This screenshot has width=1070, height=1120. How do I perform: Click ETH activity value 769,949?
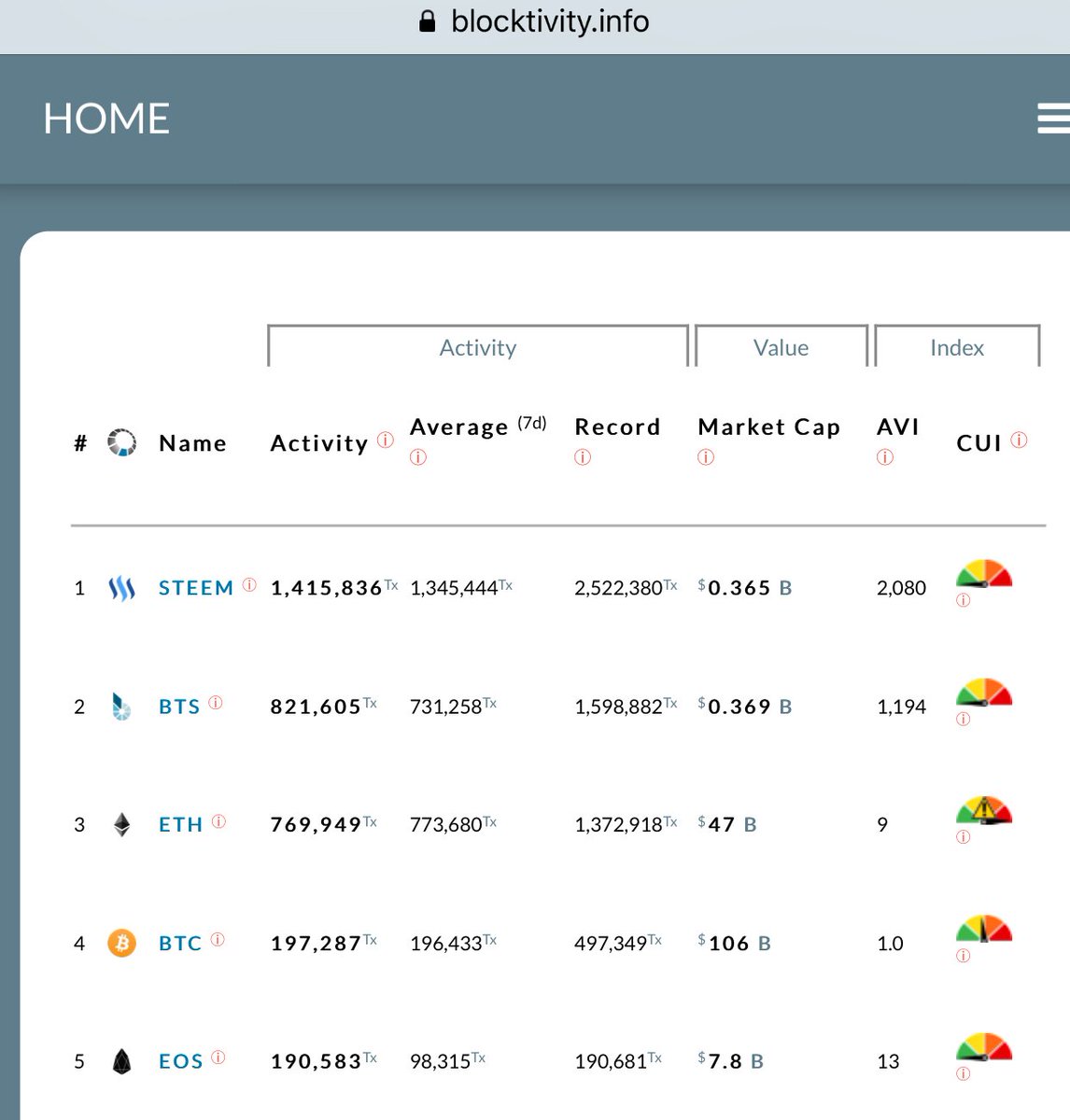(316, 825)
